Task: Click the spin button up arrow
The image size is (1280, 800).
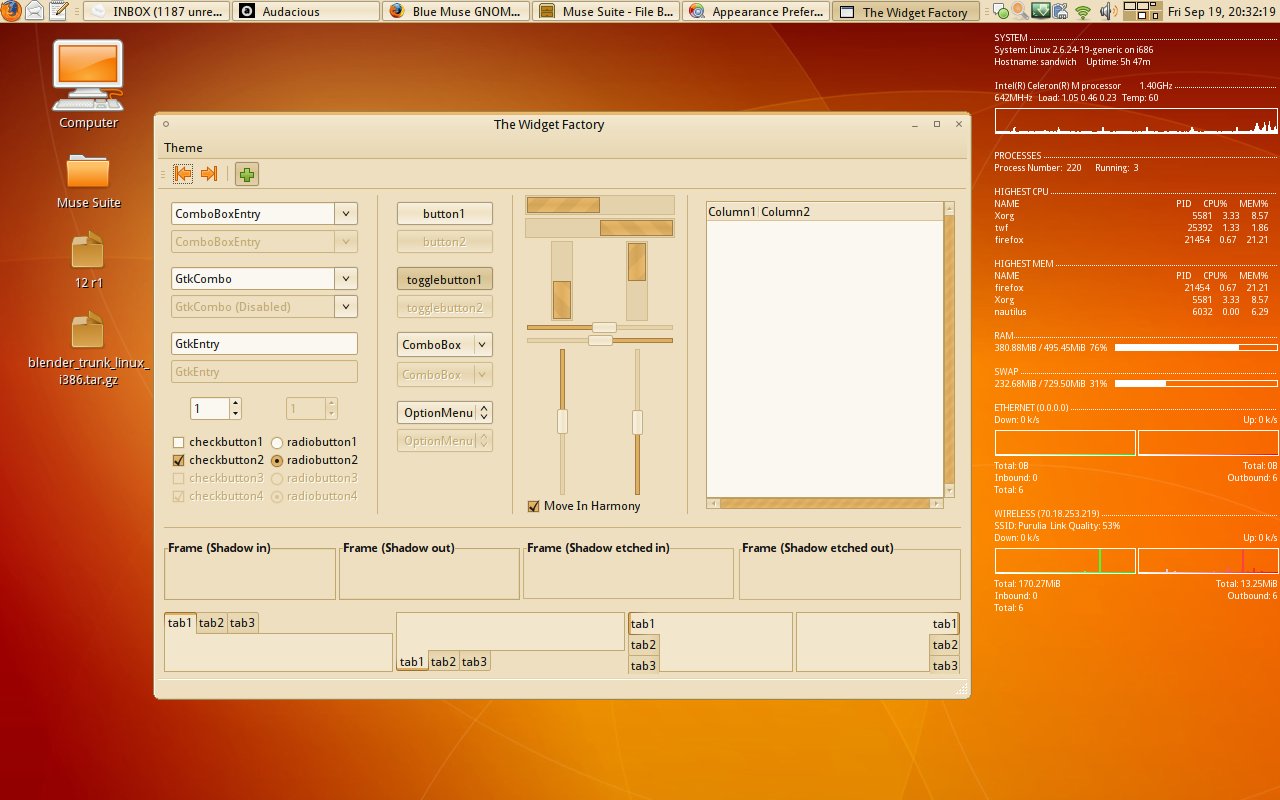Action: (x=235, y=403)
